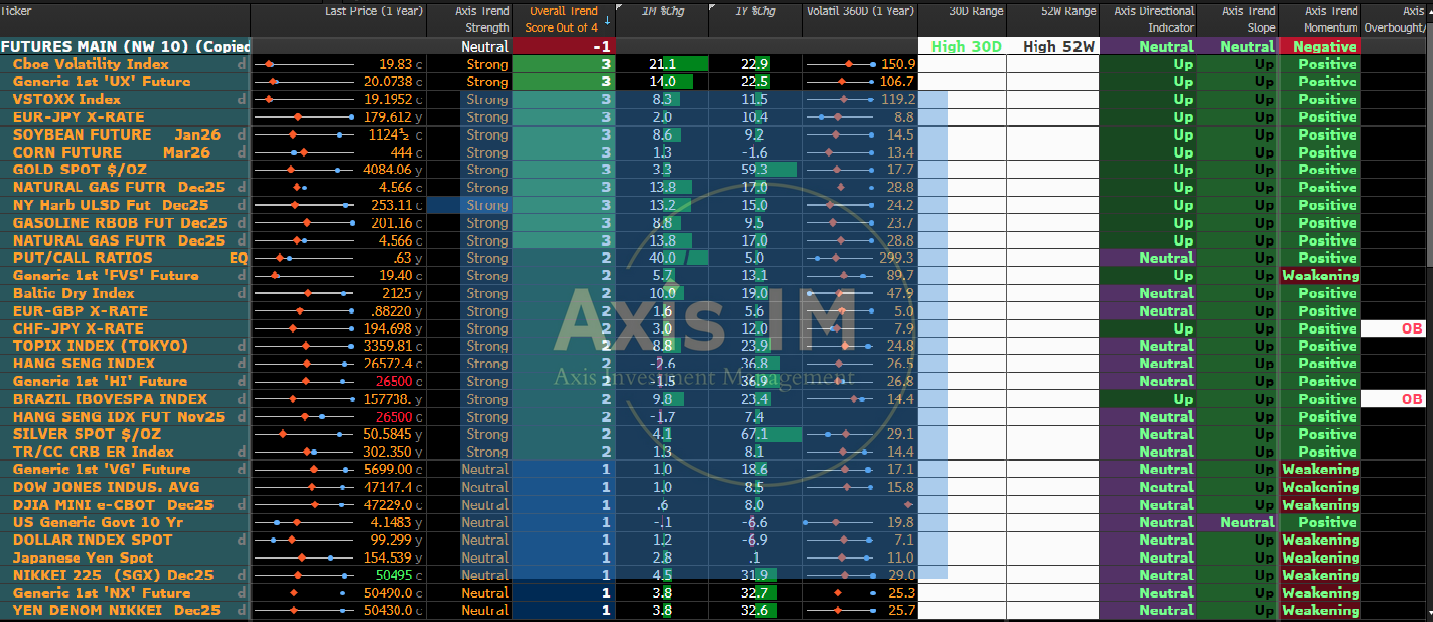Screen dimensions: 1433x622
Task: Select the NIKKEI 225 (SGX) Dec25 ticker
Action: pyautogui.click(x=114, y=575)
